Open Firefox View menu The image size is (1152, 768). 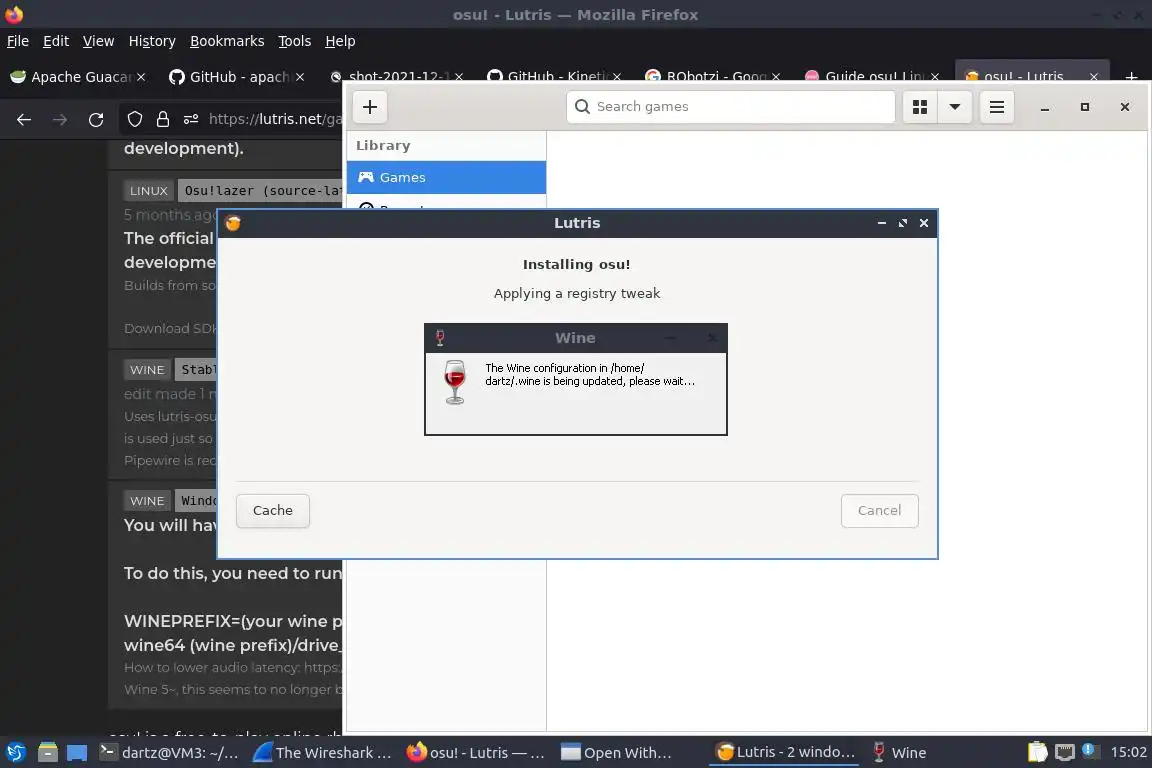[x=98, y=41]
